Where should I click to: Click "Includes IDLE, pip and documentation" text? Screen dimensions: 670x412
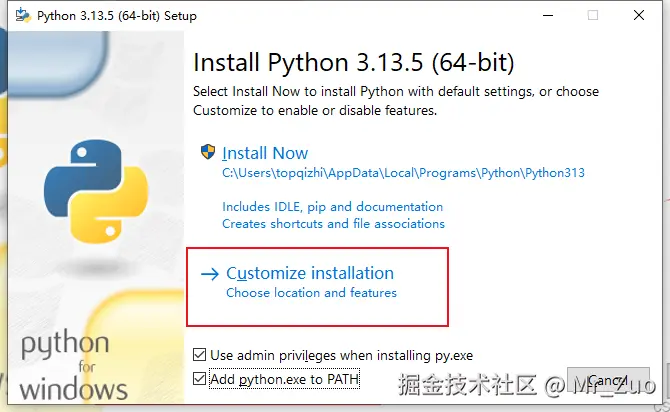[332, 207]
